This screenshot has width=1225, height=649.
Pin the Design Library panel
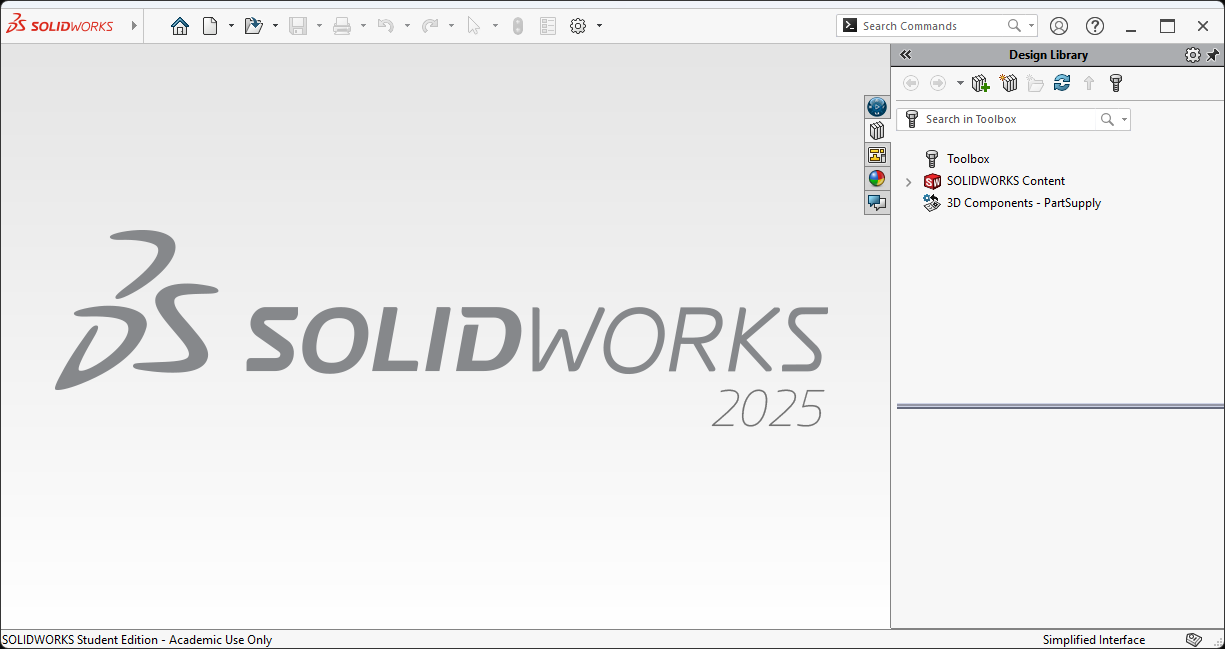[1213, 55]
